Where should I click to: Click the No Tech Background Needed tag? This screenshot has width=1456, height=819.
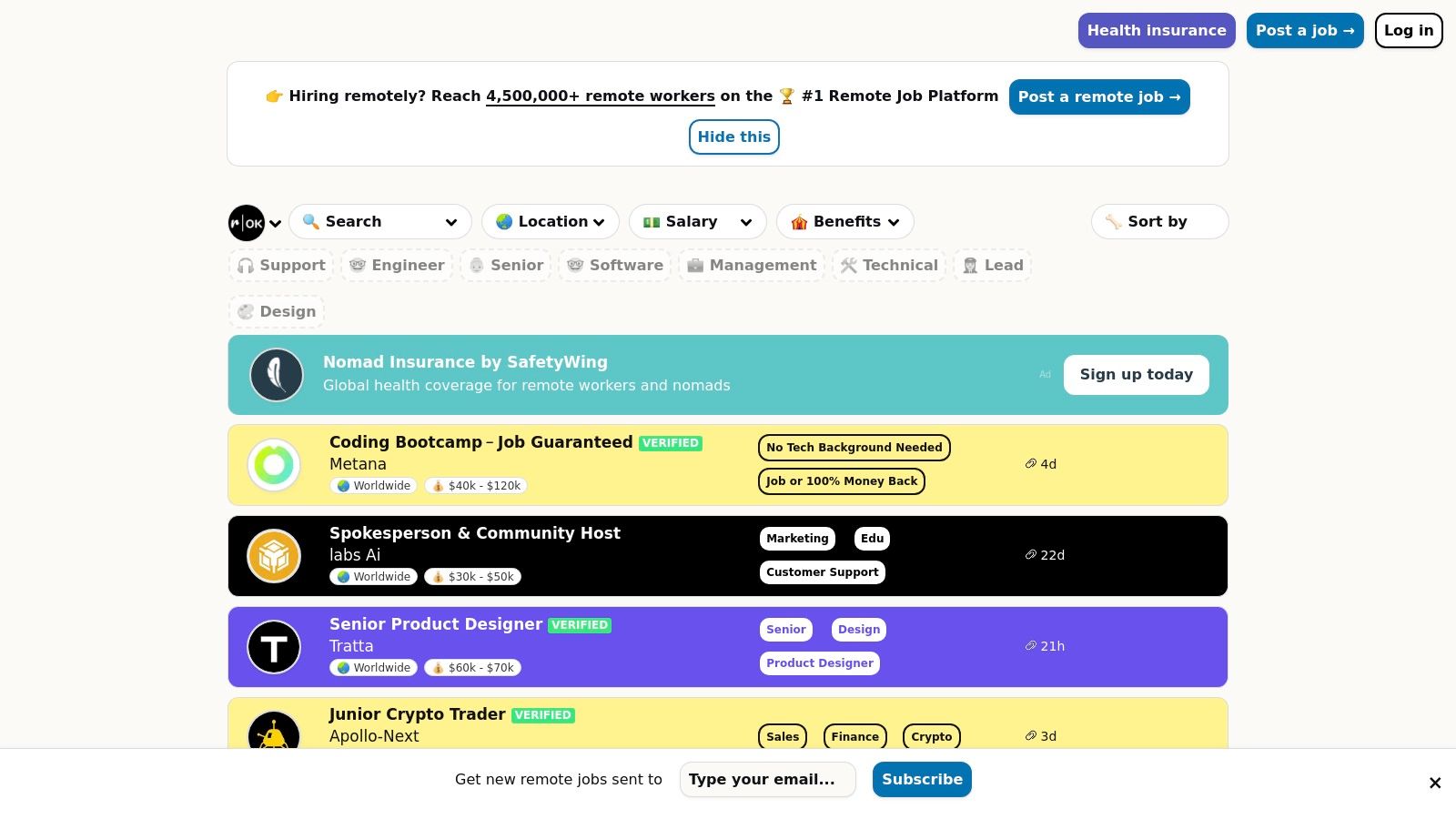coord(854,448)
